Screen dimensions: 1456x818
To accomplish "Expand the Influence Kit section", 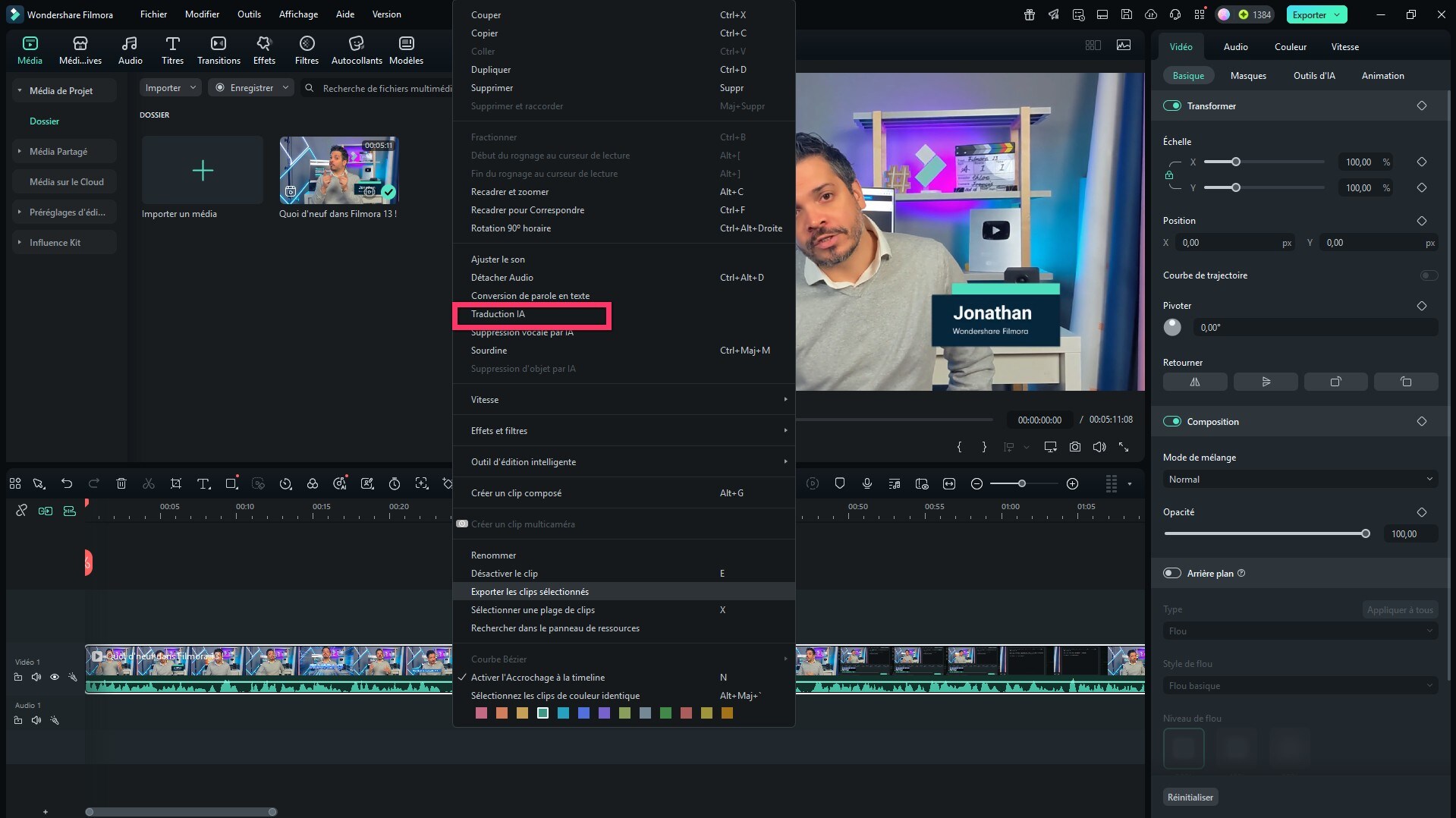I will 20,242.
